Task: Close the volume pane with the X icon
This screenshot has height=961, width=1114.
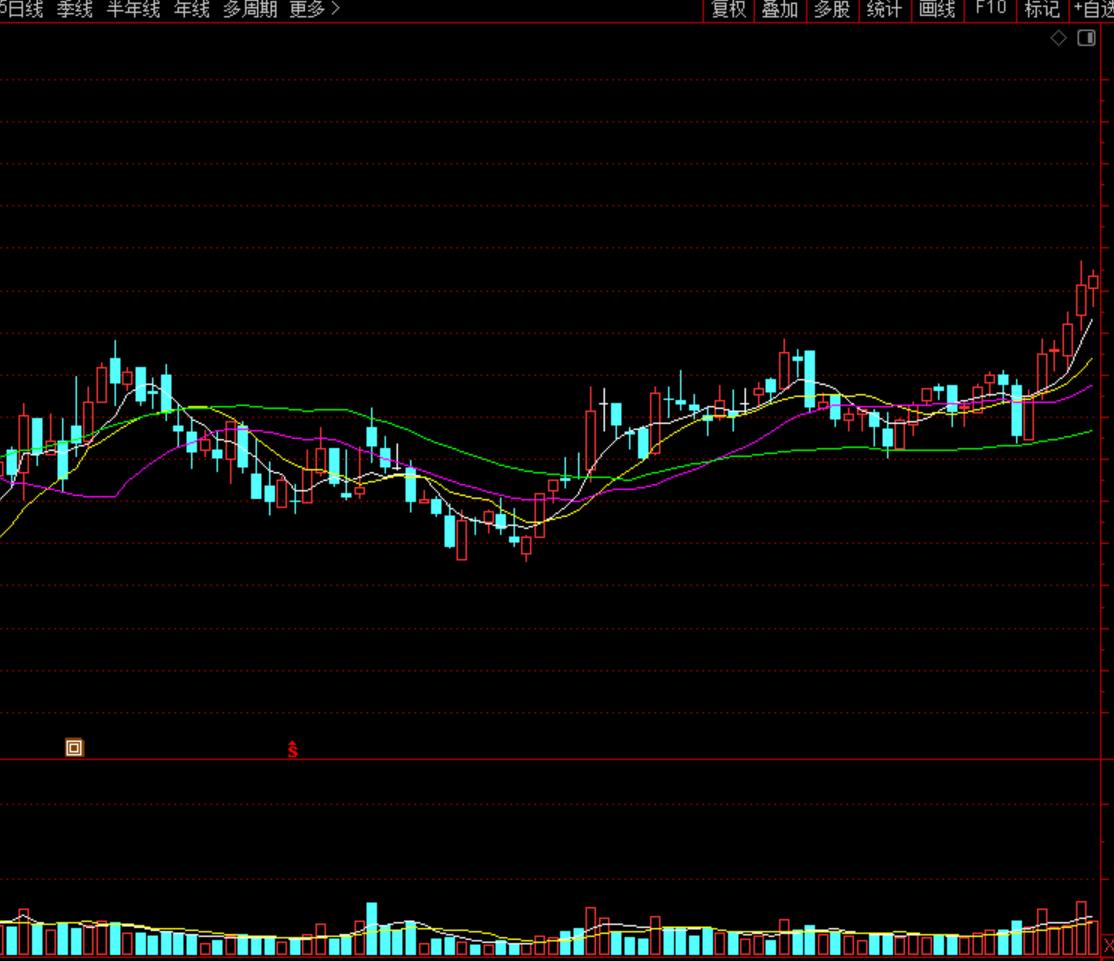Action: click(x=1107, y=946)
